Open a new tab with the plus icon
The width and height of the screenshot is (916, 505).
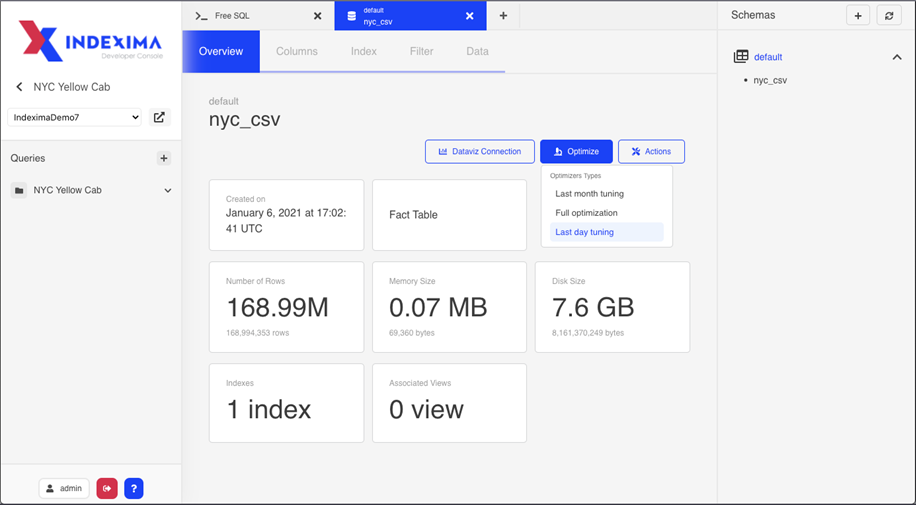click(503, 16)
